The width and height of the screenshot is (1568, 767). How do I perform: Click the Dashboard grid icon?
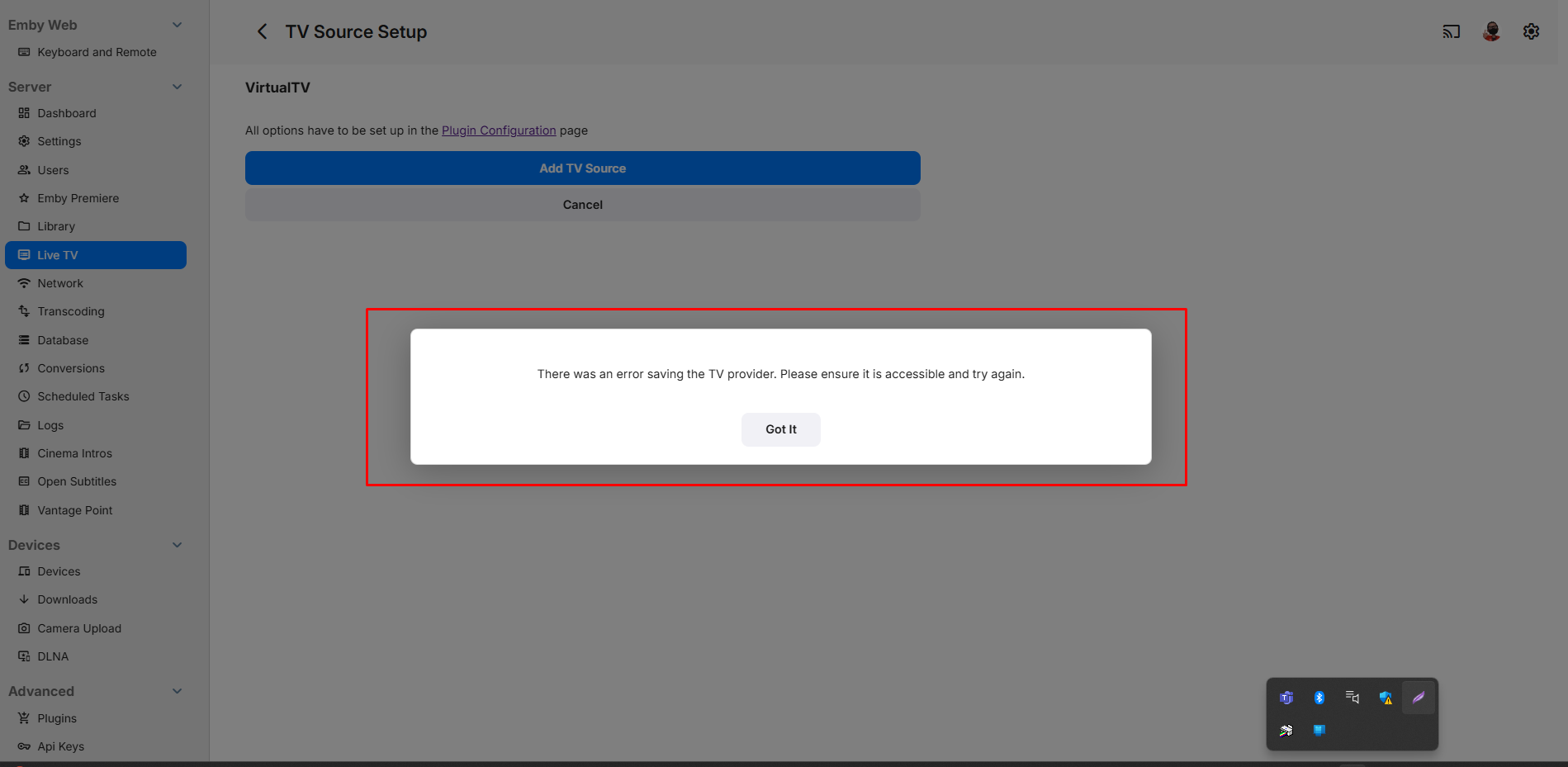tap(24, 113)
